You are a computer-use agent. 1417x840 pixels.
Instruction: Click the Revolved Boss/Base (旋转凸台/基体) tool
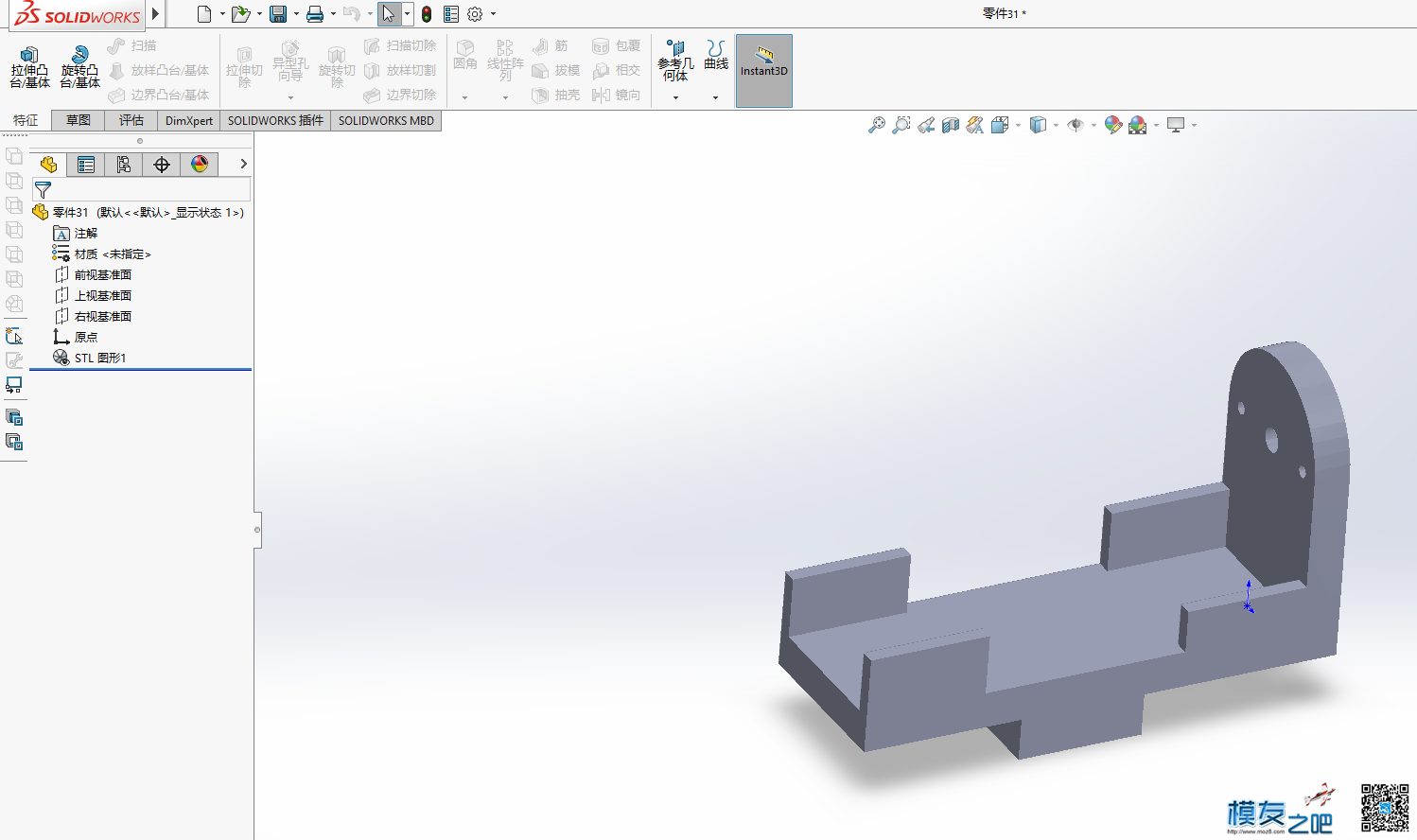click(79, 68)
